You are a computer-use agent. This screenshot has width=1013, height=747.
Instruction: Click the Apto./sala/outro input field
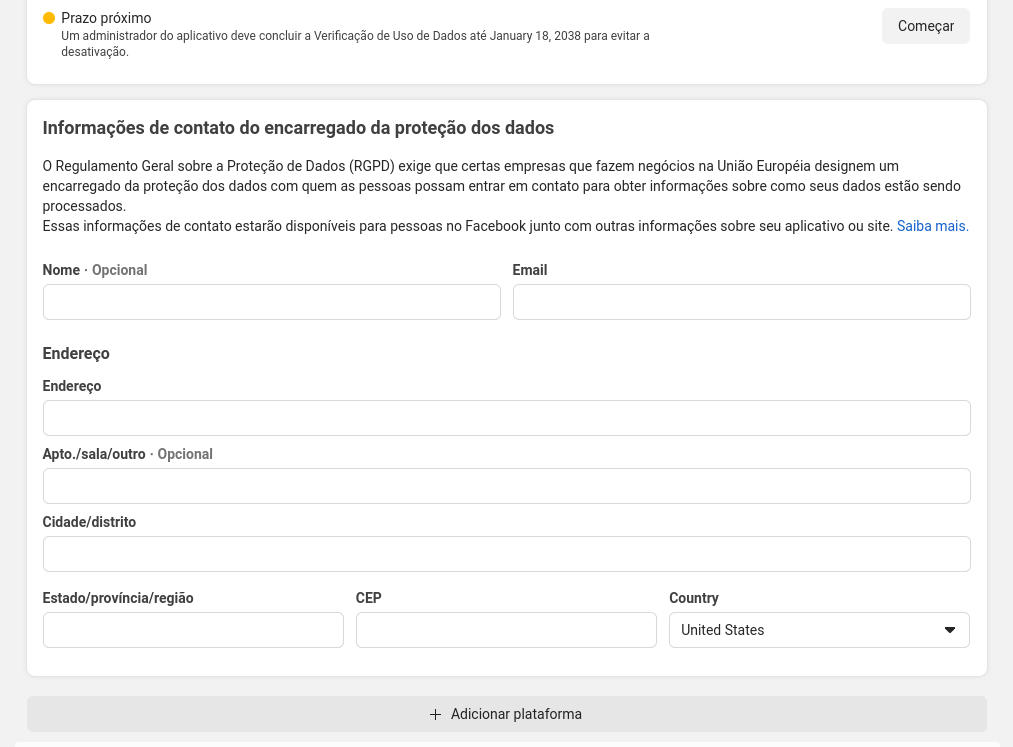506,486
